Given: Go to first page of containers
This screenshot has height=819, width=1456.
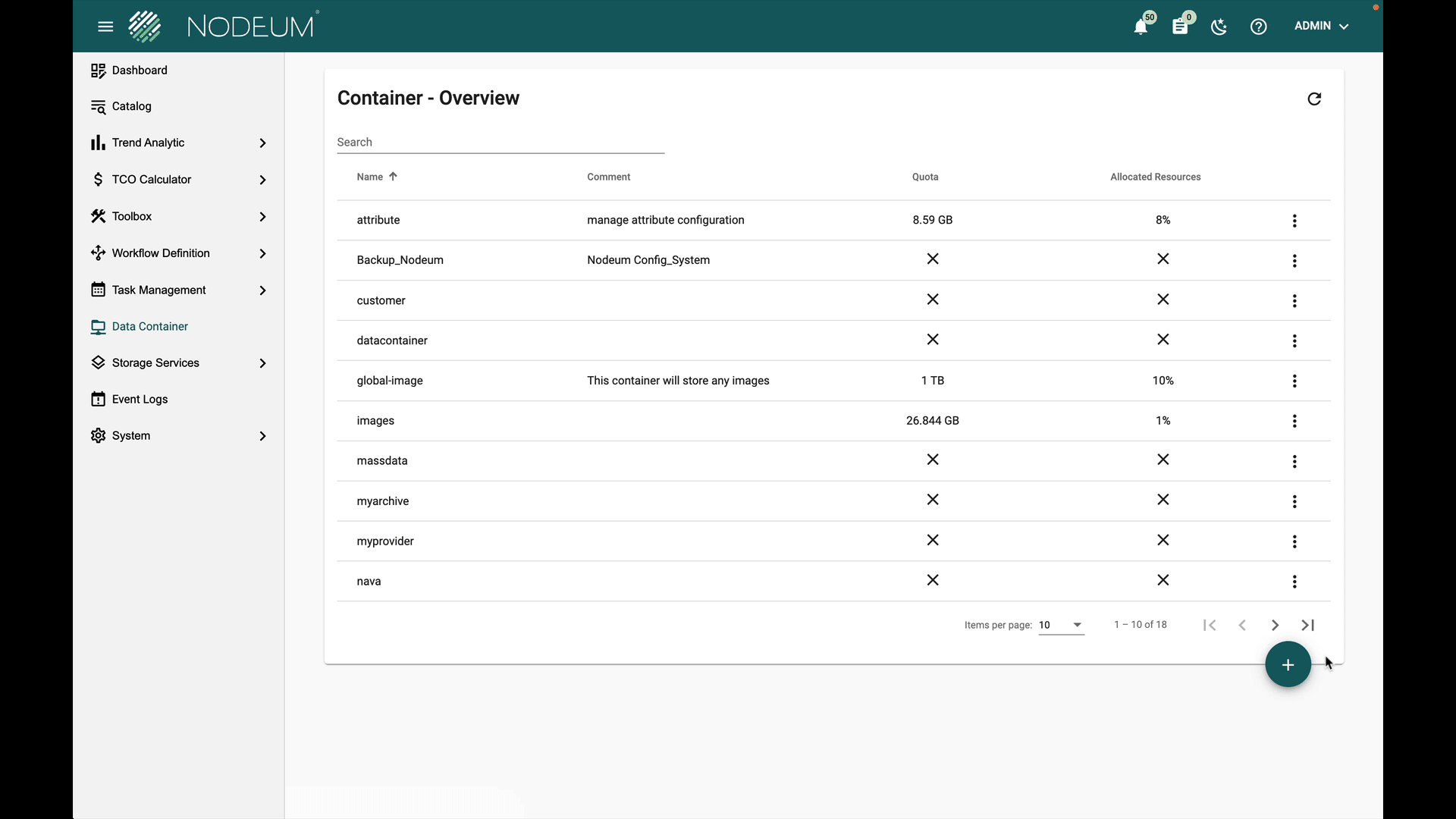Looking at the screenshot, I should tap(1210, 626).
